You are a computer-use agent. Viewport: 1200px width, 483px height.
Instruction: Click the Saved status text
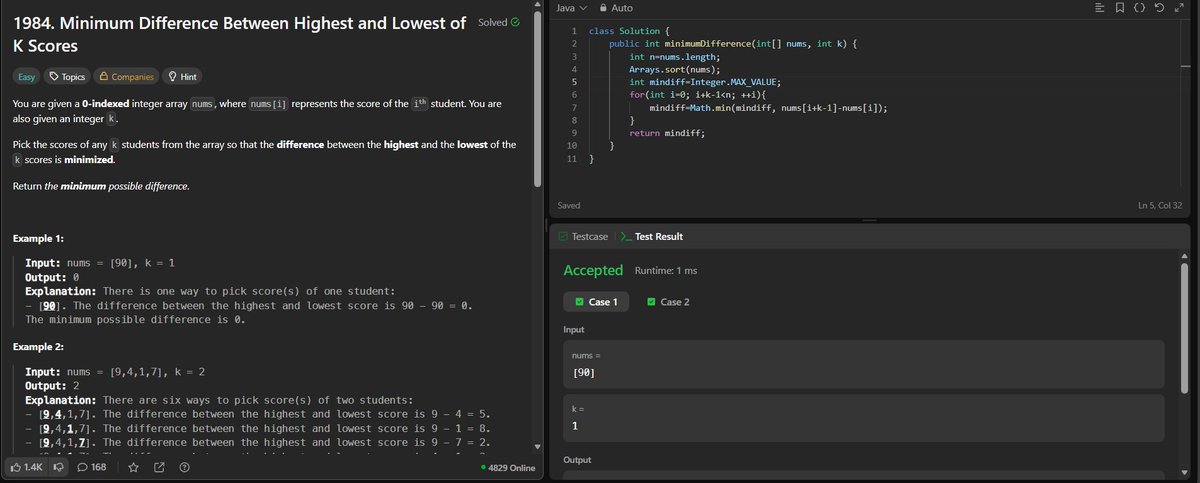568,205
